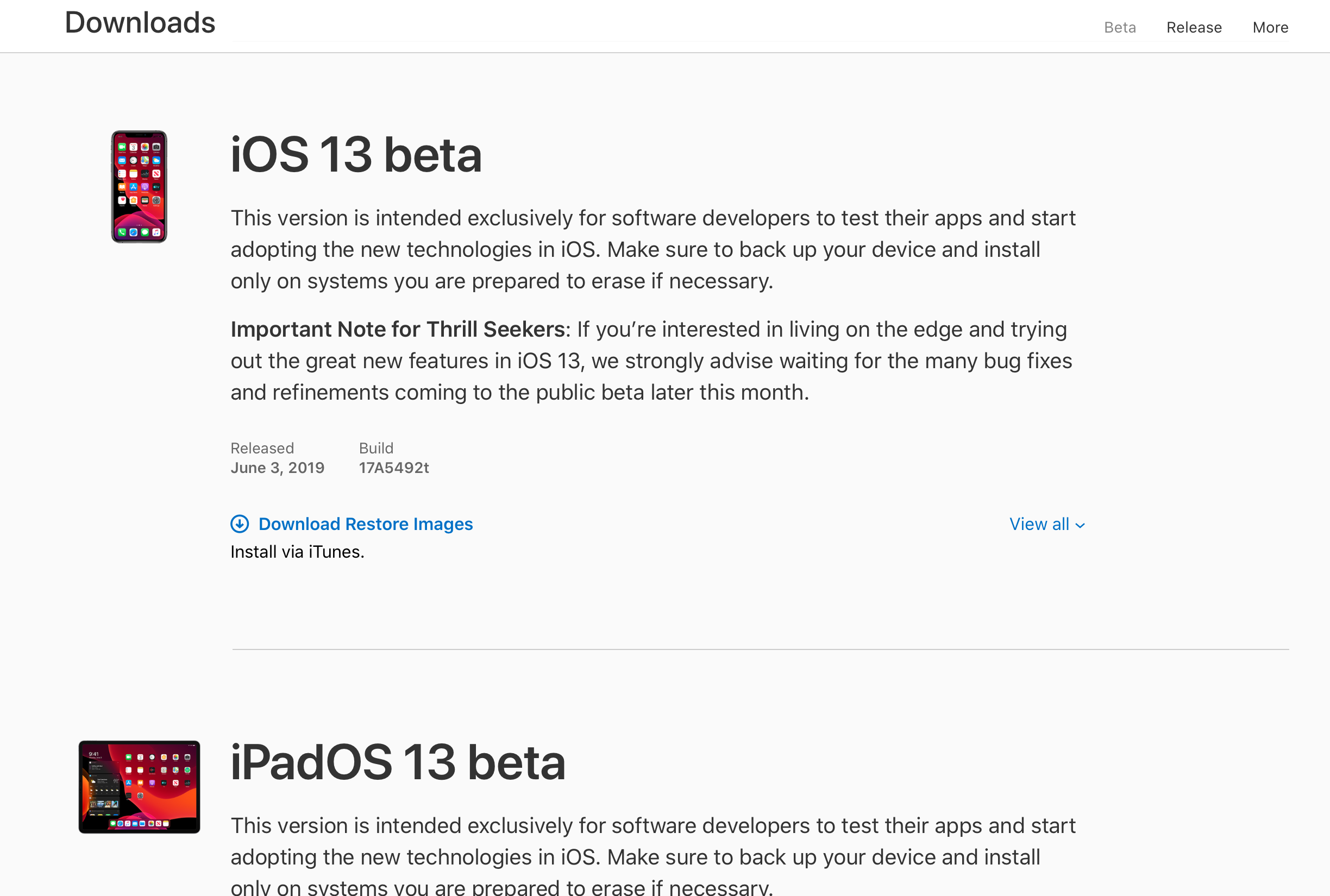Click the Downloads page title
Viewport: 1330px width, 896px height.
point(140,23)
